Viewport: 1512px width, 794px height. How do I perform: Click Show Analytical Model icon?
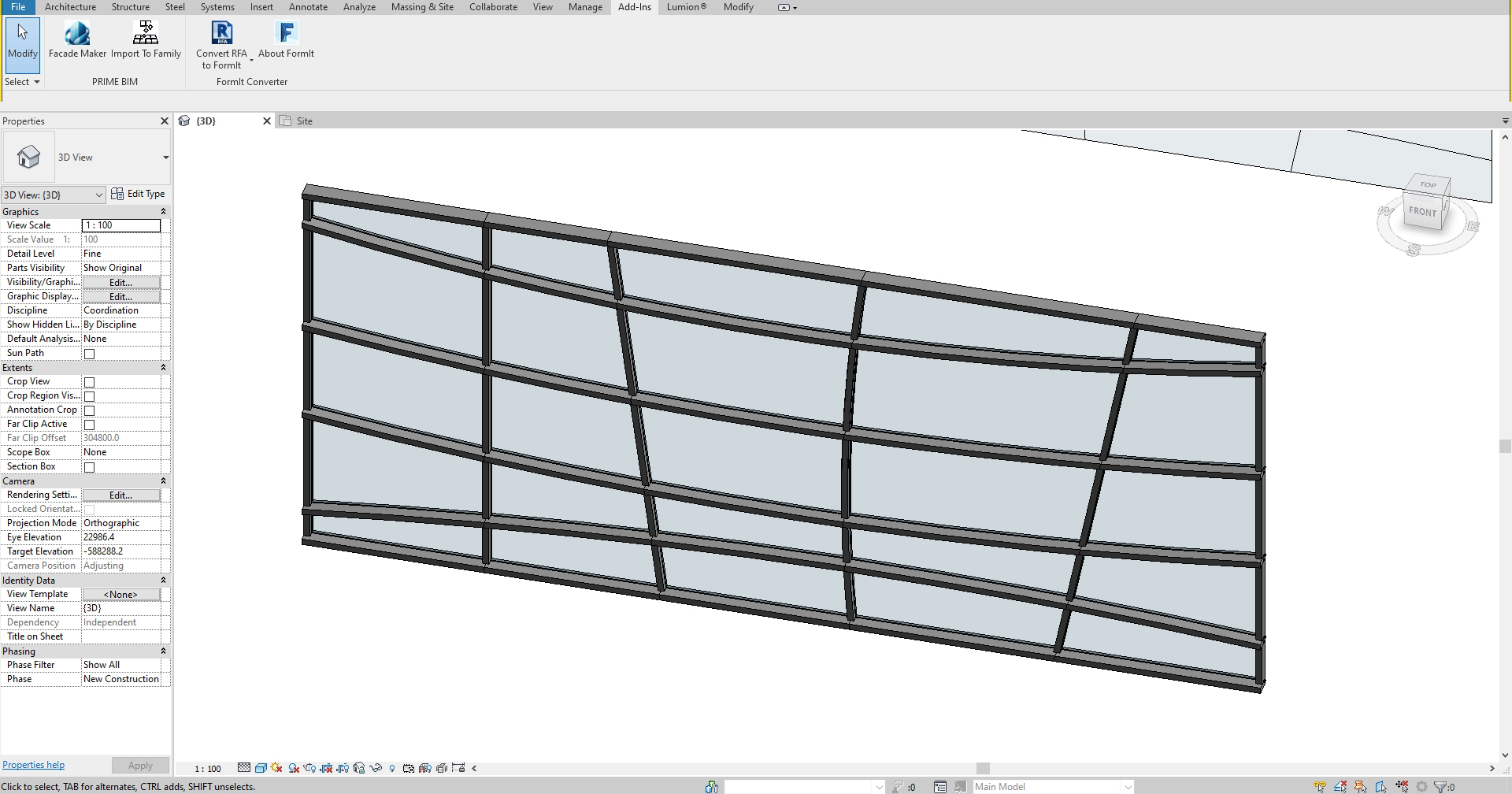(x=425, y=768)
